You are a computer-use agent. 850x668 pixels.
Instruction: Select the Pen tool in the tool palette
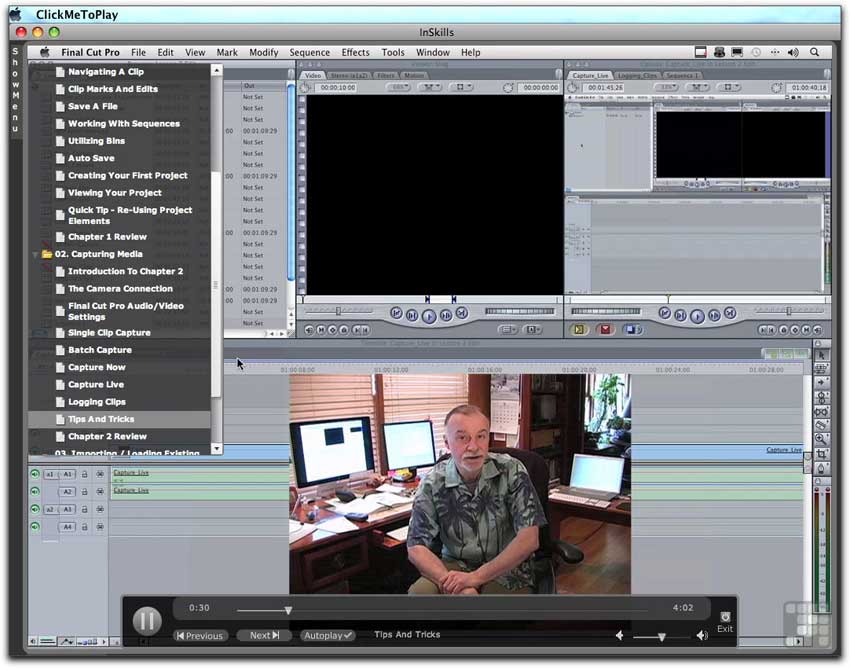point(821,468)
